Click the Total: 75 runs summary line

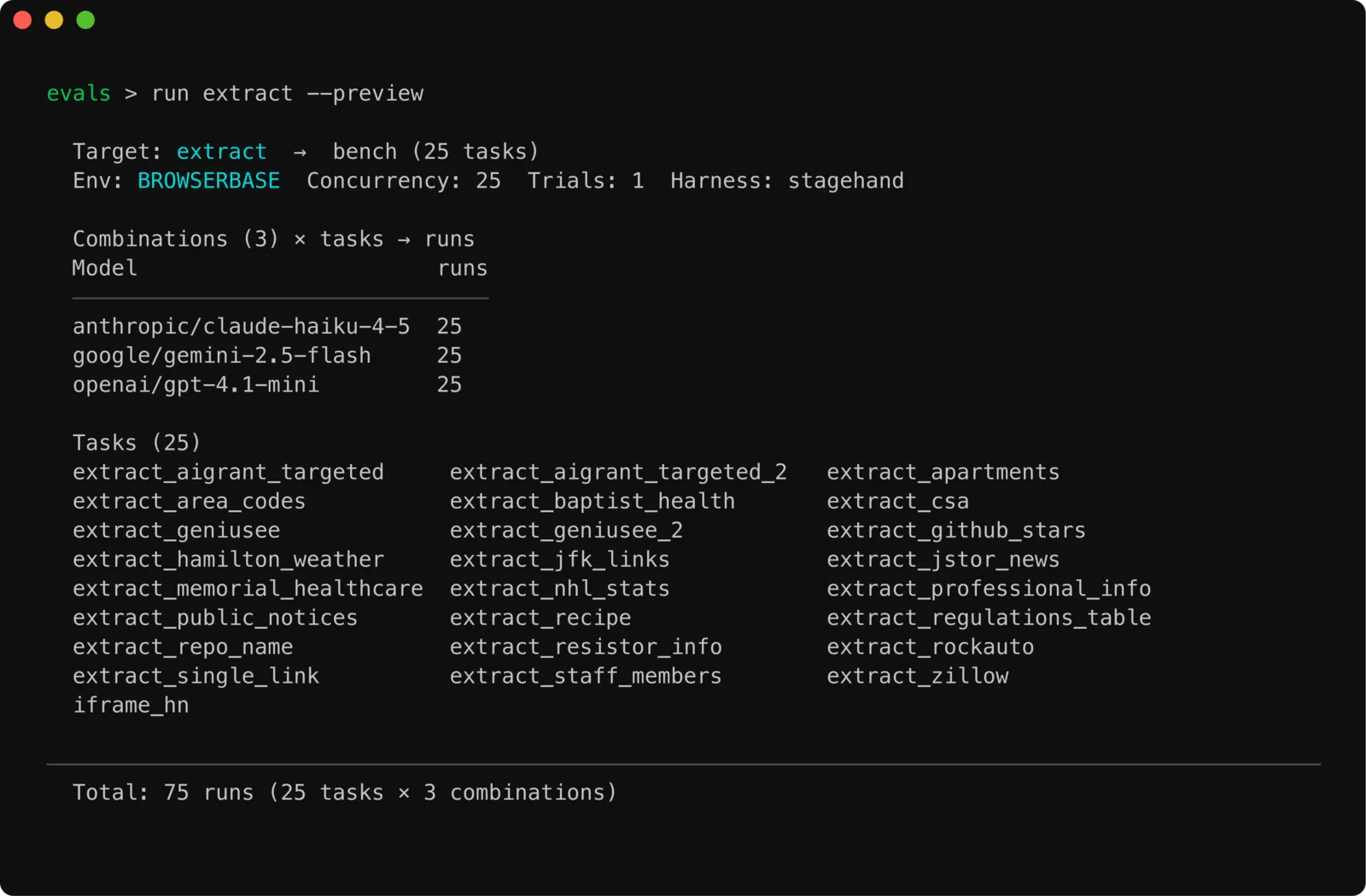345,792
